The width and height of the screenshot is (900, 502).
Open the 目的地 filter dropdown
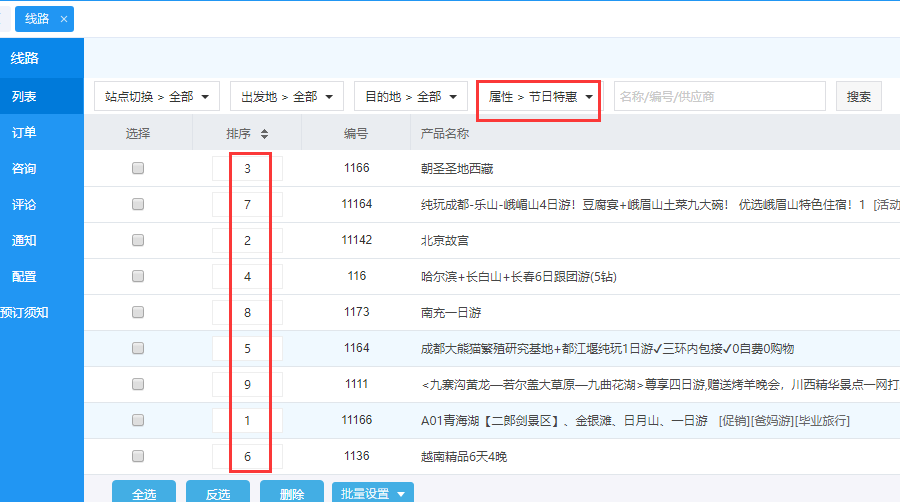coord(410,97)
